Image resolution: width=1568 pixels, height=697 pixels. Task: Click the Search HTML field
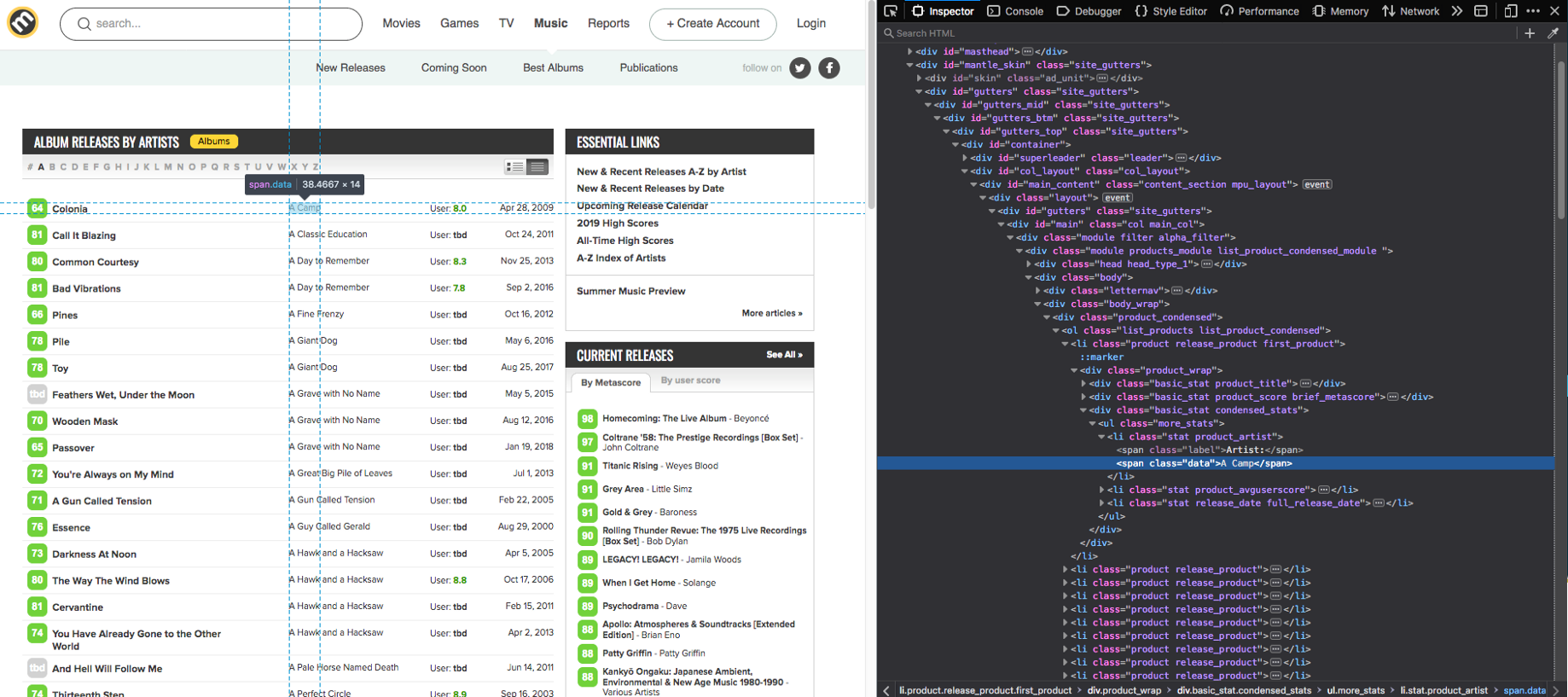1199,33
